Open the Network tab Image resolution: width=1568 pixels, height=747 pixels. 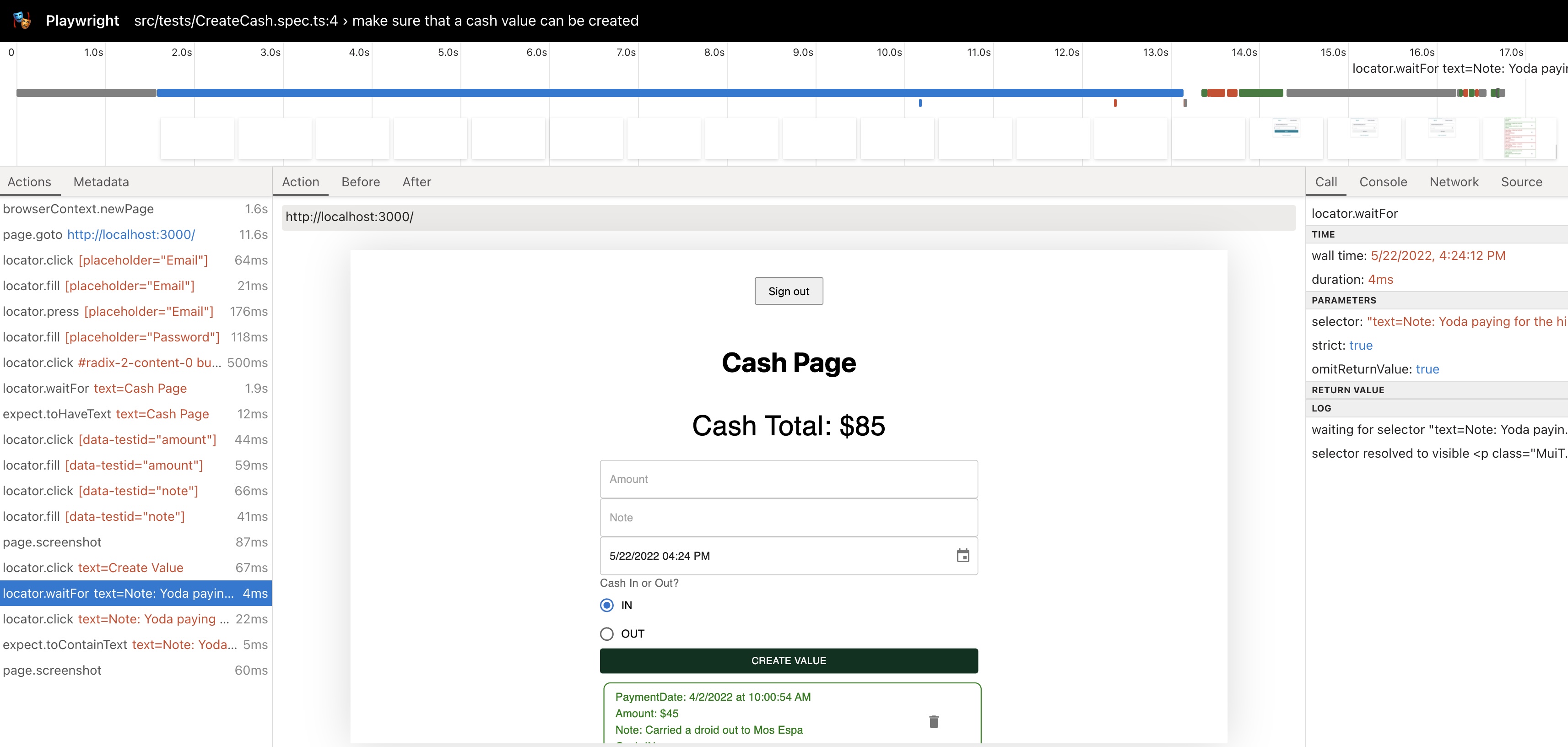tap(1454, 182)
